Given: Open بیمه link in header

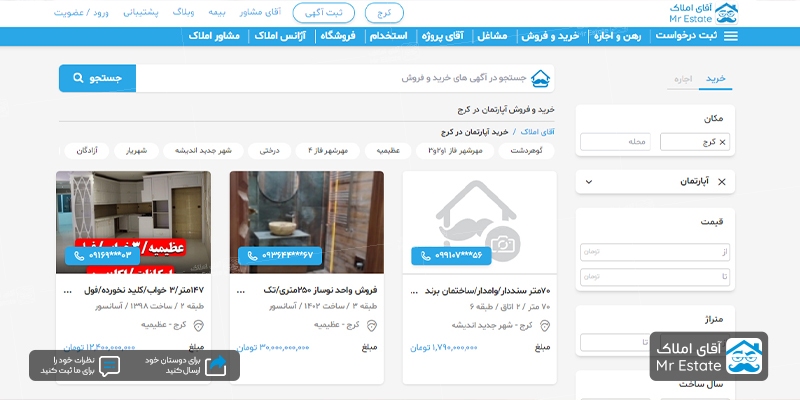Looking at the screenshot, I should coord(217,12).
